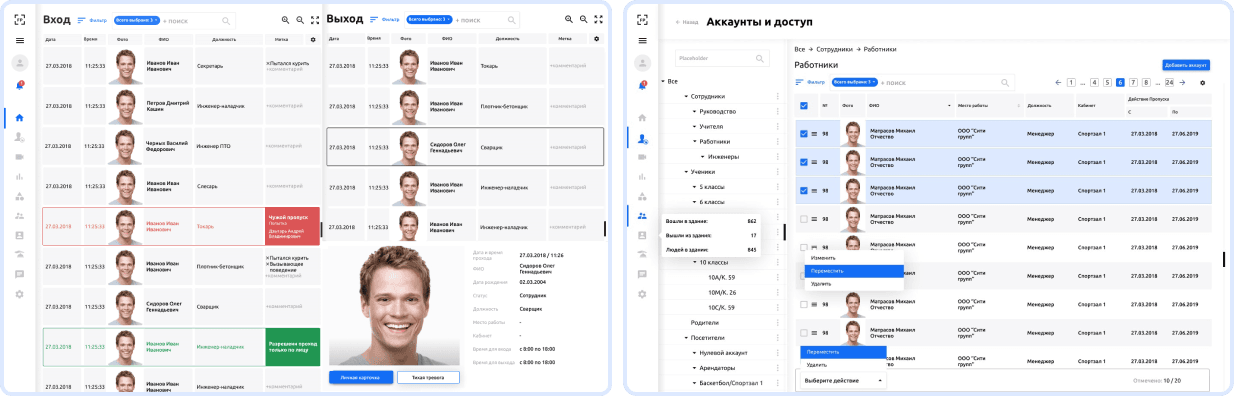Click the user avatar in the Вход/Выход window sidebar
The height and width of the screenshot is (396, 1234).
point(20,62)
